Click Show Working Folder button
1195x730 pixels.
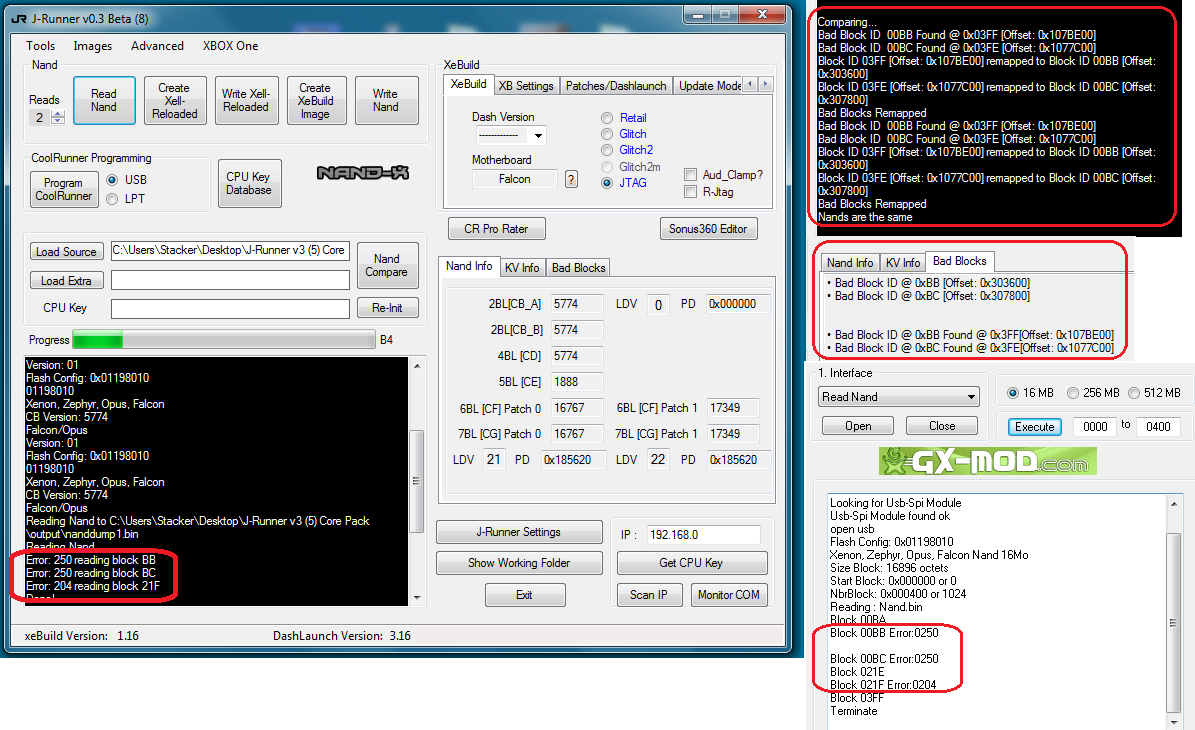pos(519,563)
